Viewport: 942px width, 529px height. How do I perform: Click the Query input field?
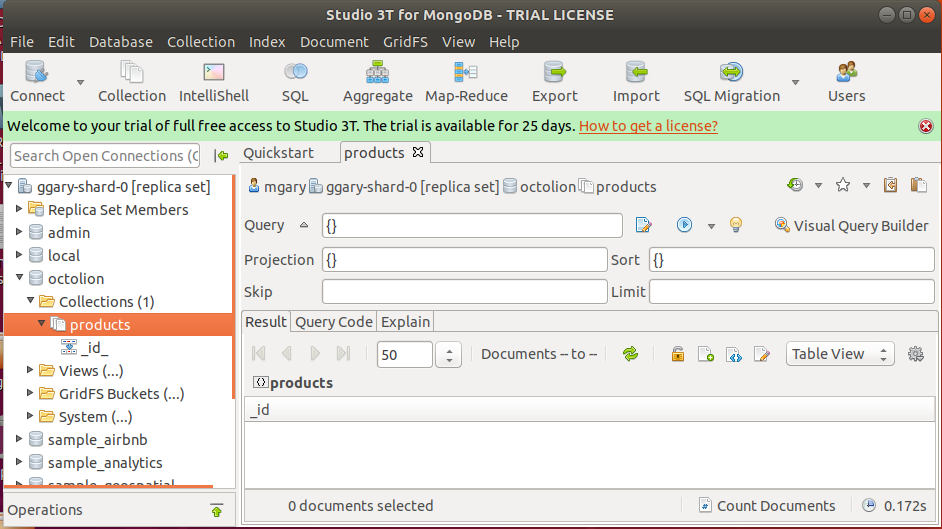[472, 226]
